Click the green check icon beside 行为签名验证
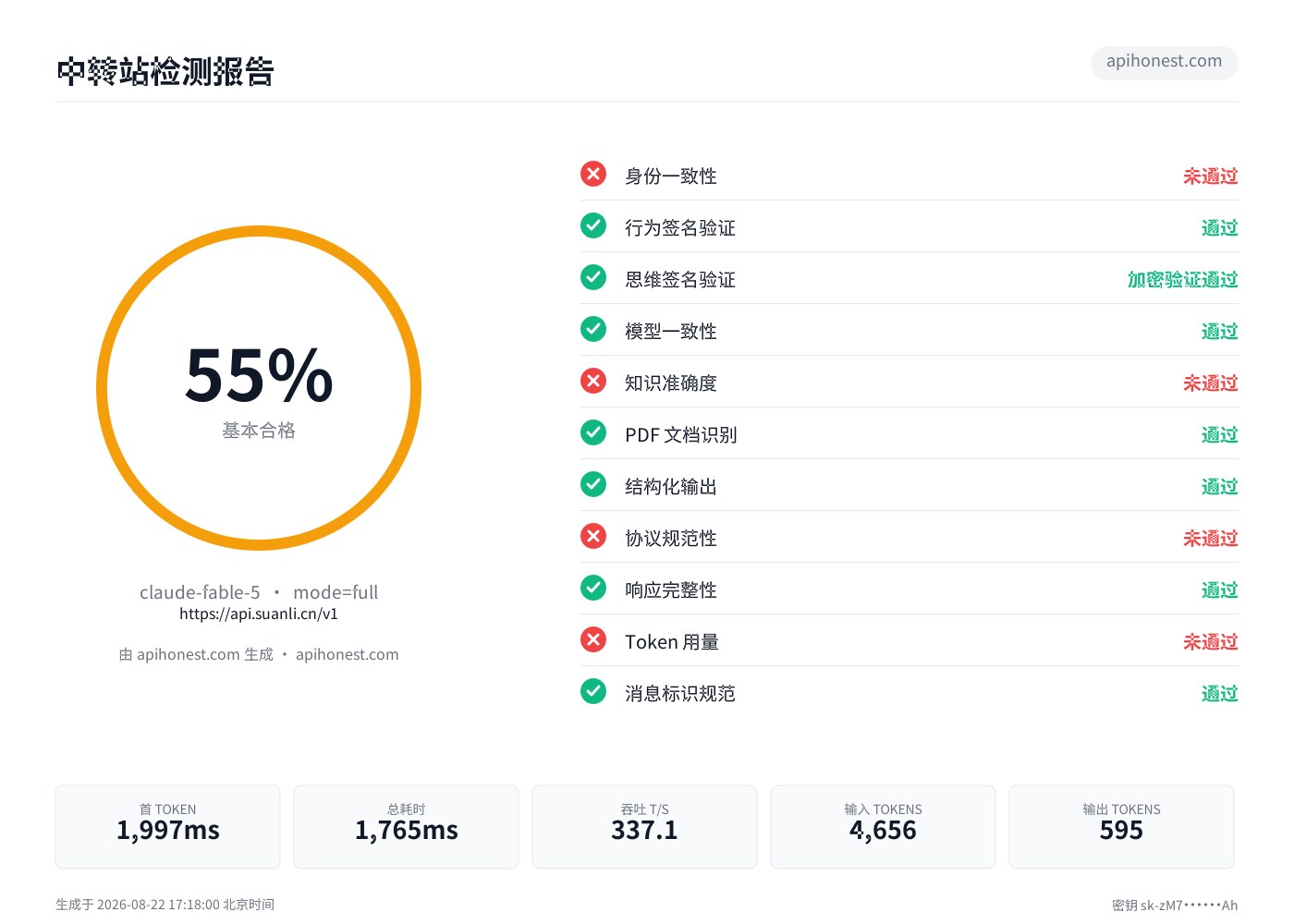1294x924 pixels. click(x=593, y=225)
